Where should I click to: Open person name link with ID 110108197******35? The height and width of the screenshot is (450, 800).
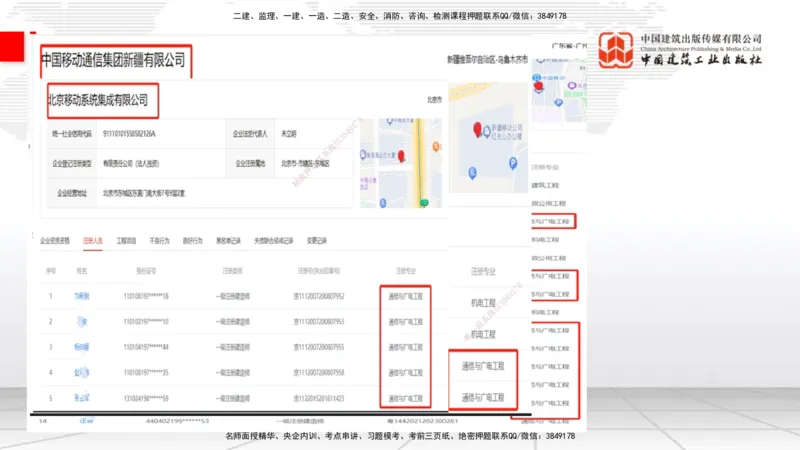[x=82, y=372]
